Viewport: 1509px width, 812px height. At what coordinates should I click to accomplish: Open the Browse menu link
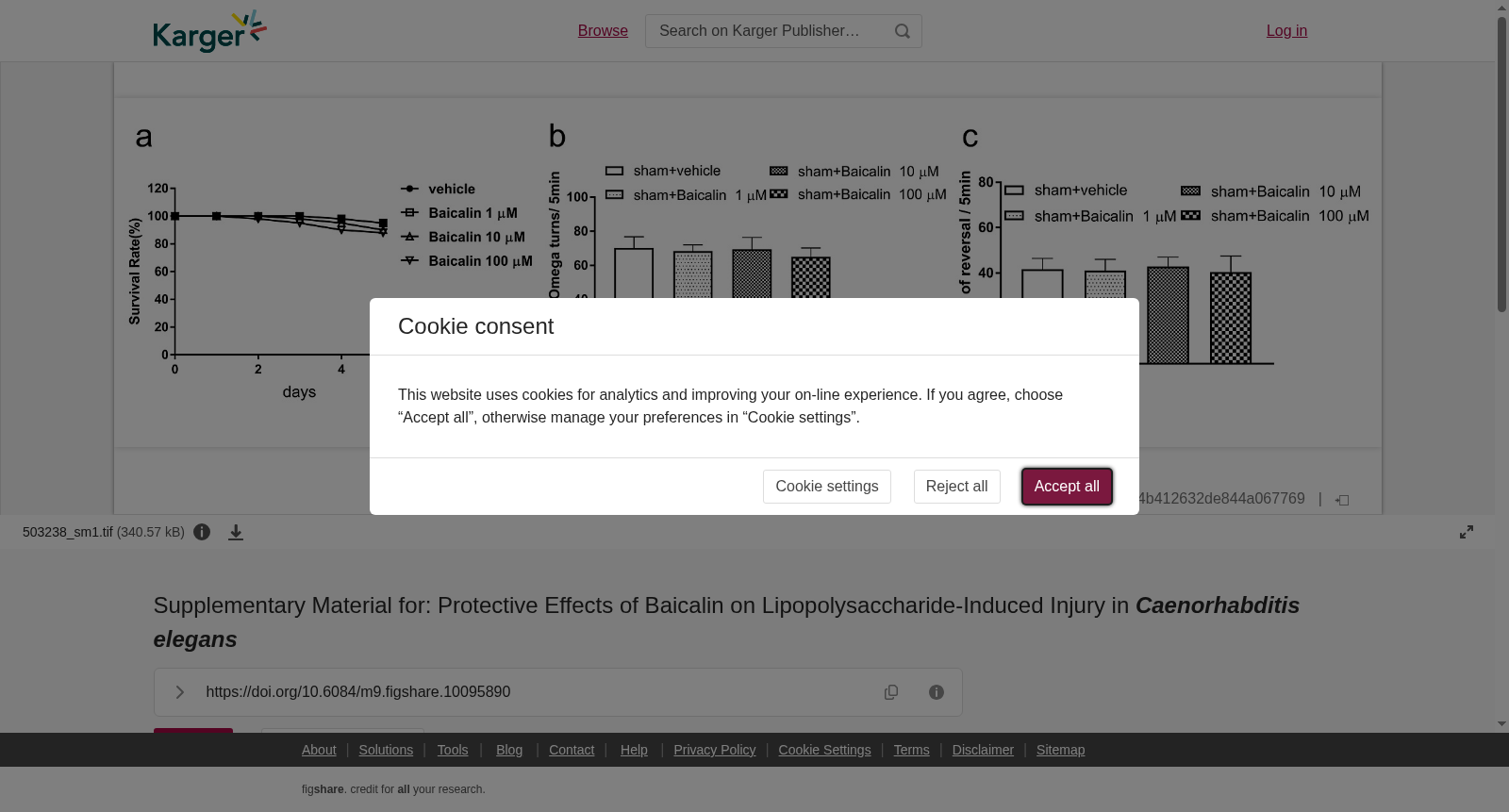tap(603, 31)
